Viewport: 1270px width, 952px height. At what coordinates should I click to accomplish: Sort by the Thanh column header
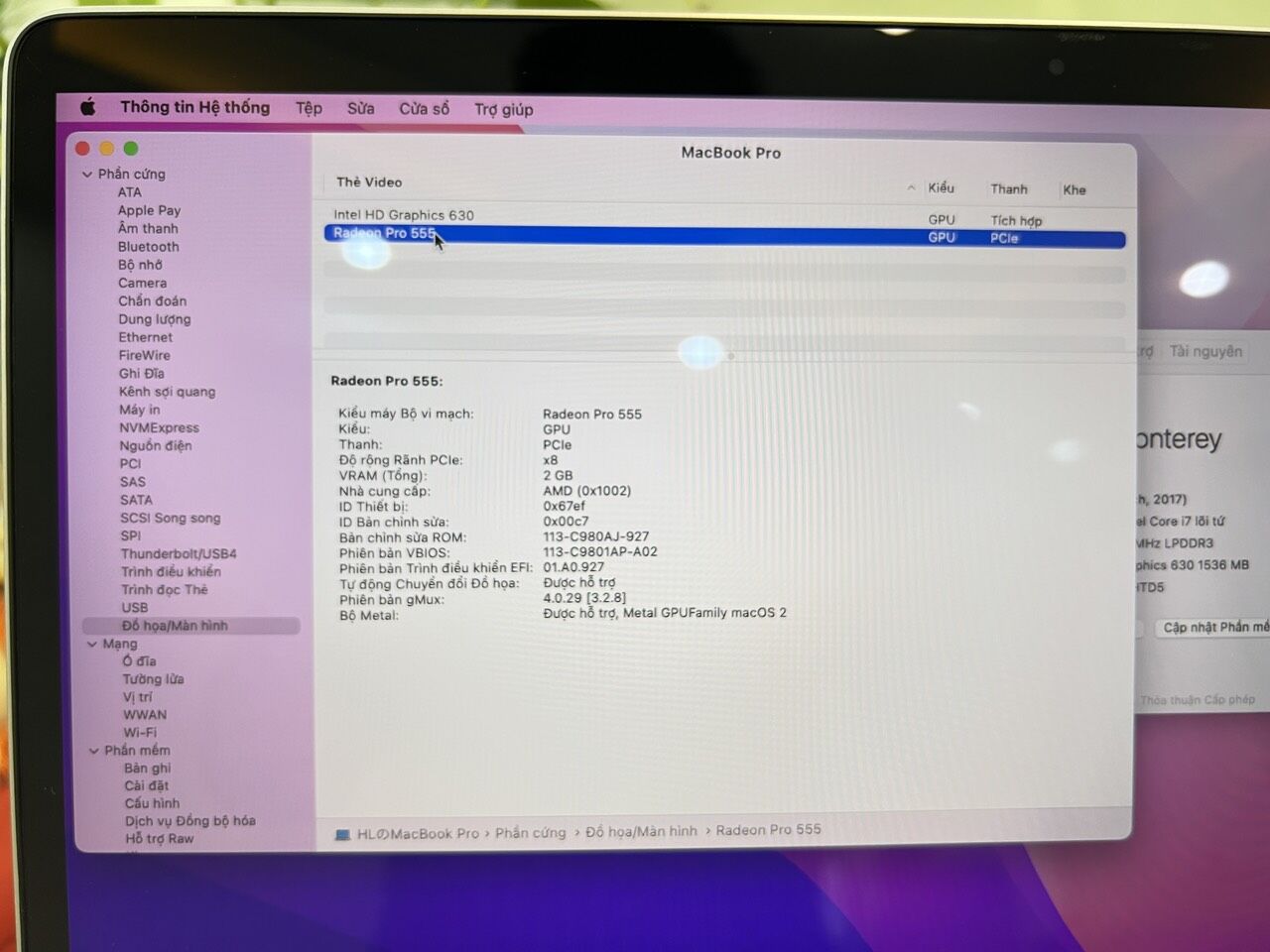click(1009, 189)
